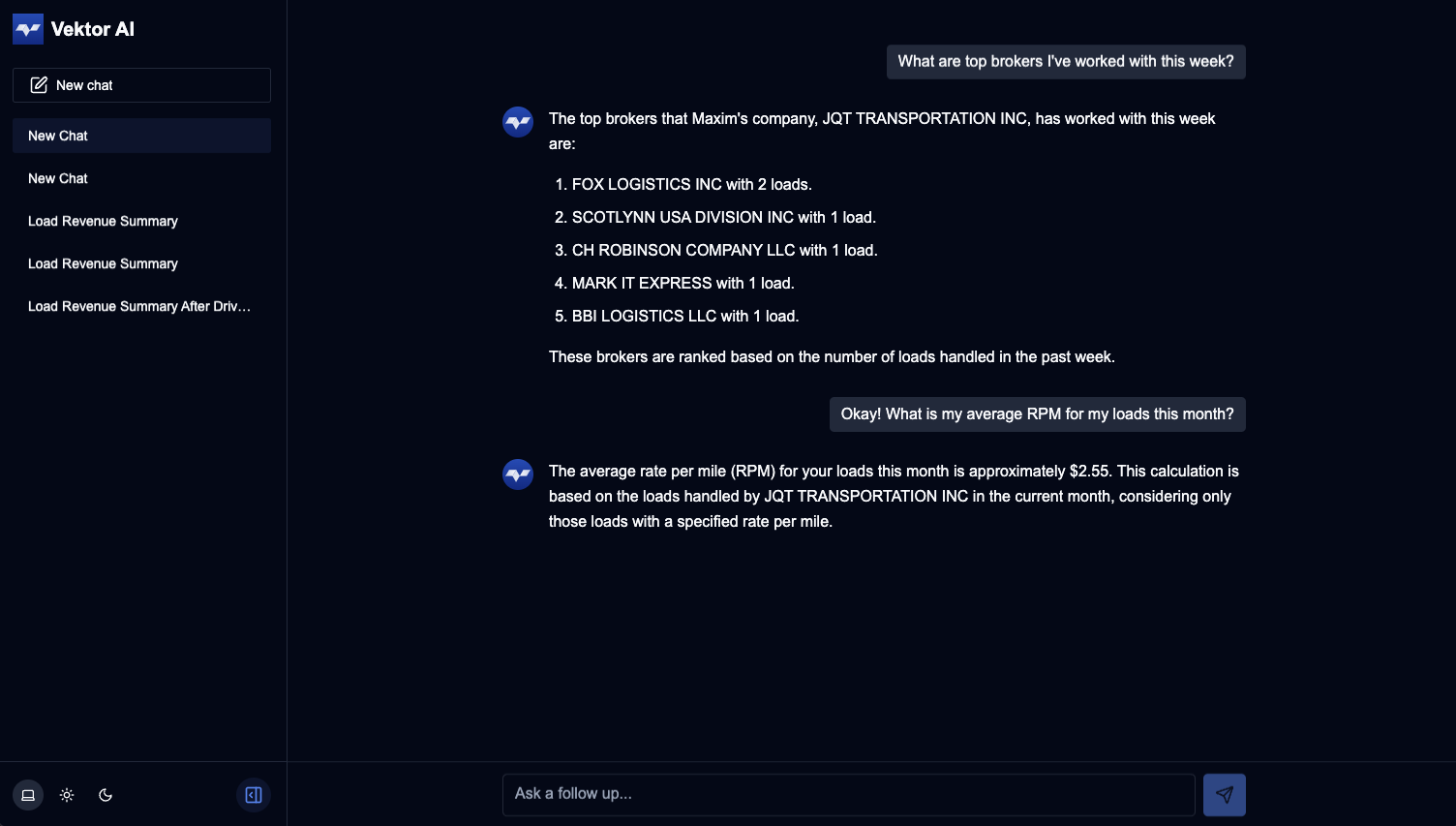Send the message with paper plane icon
Image resolution: width=1456 pixels, height=826 pixels.
1224,795
